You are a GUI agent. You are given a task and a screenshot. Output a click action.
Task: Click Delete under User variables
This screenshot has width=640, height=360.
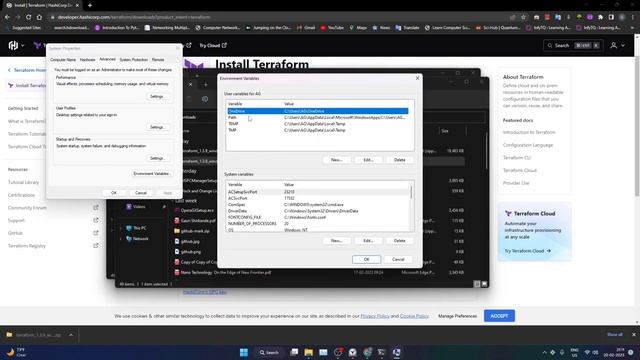pos(400,160)
